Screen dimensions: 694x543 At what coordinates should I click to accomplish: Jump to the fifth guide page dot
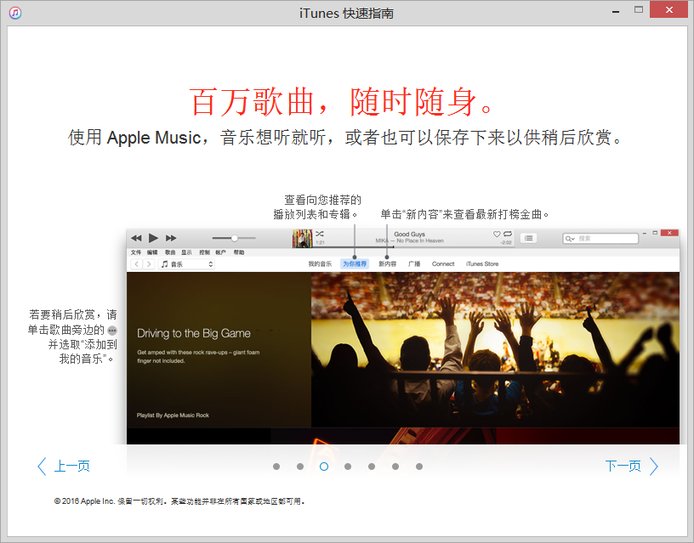(372, 466)
